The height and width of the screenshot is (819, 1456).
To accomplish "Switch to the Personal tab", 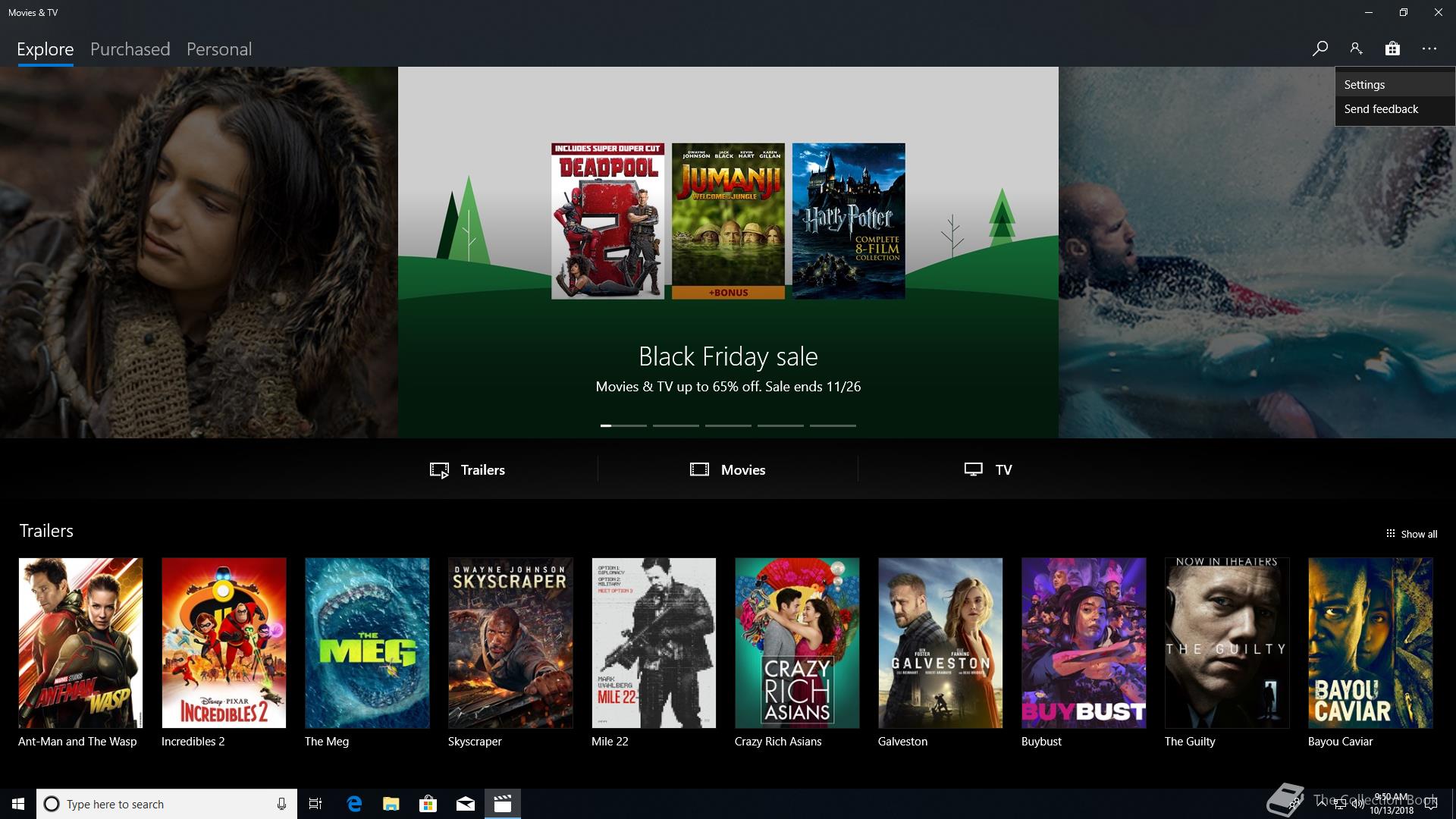I will coord(218,49).
